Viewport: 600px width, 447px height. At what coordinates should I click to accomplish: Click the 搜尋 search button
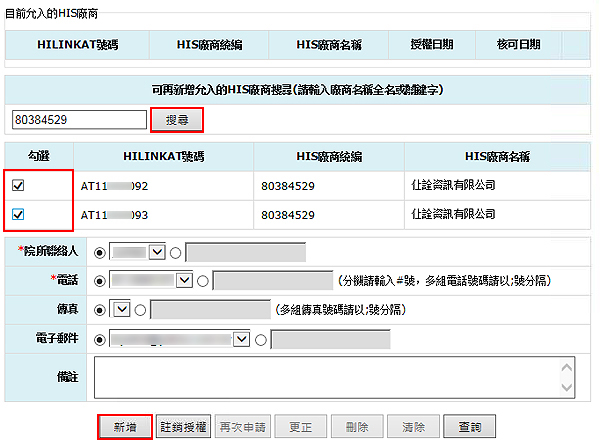pos(177,120)
